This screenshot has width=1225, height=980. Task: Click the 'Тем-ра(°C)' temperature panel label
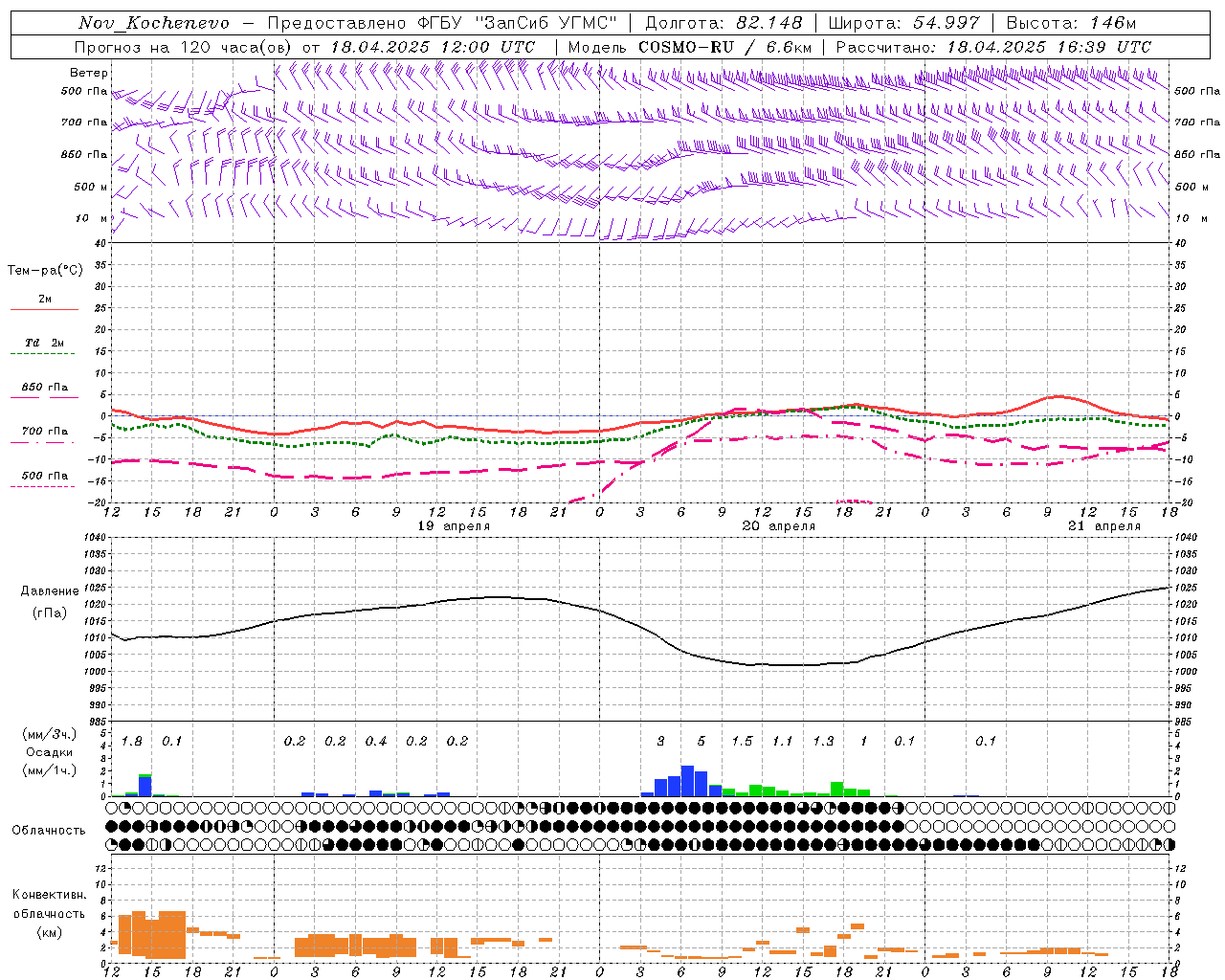coord(45,271)
